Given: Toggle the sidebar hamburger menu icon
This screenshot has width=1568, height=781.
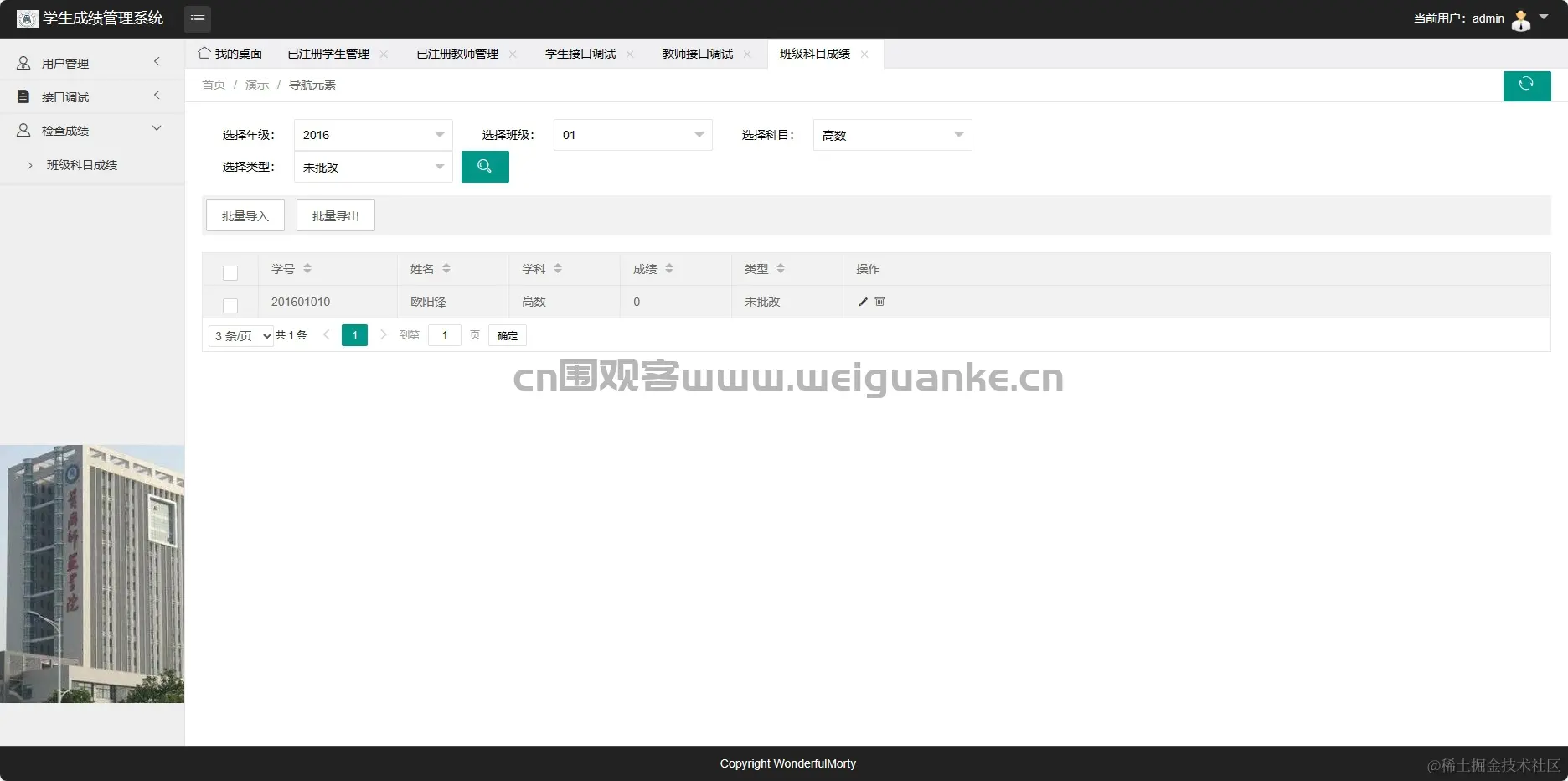Looking at the screenshot, I should point(198,18).
